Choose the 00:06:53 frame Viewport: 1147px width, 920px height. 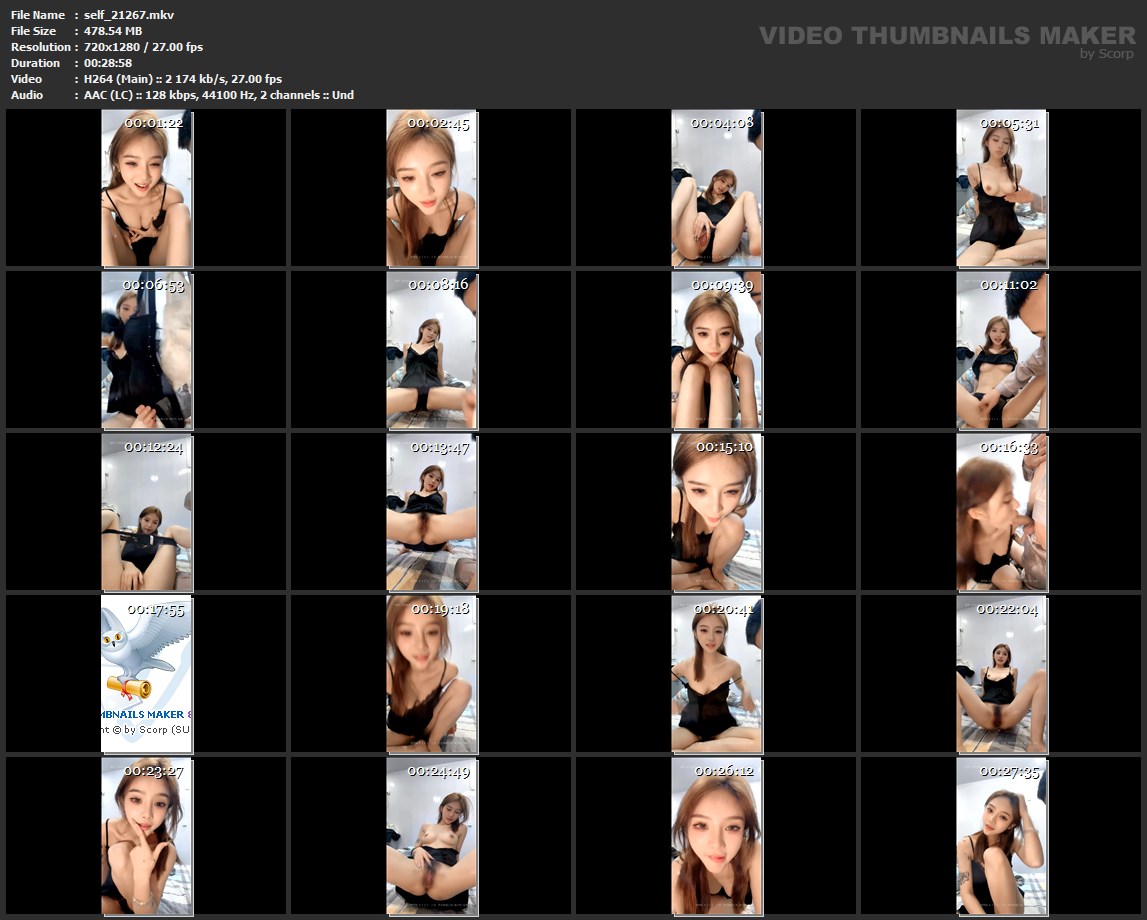(x=147, y=350)
